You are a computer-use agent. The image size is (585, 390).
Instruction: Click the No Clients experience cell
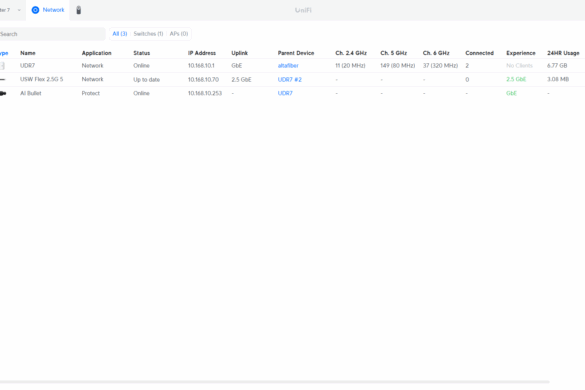[x=519, y=66]
